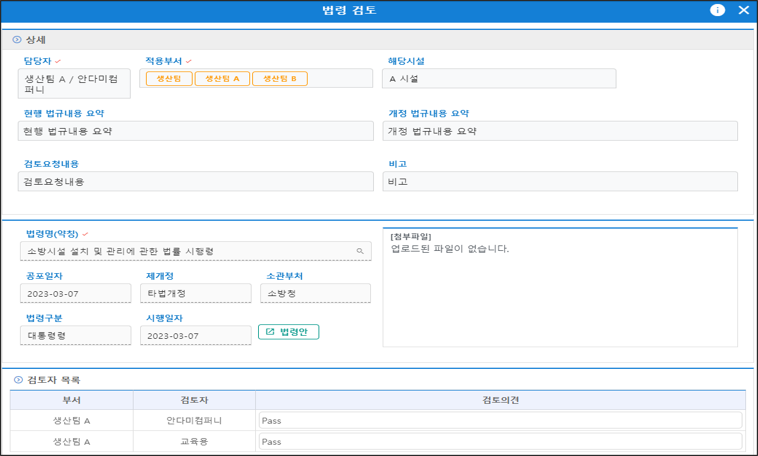Click the info icon in title bar

pyautogui.click(x=717, y=10)
